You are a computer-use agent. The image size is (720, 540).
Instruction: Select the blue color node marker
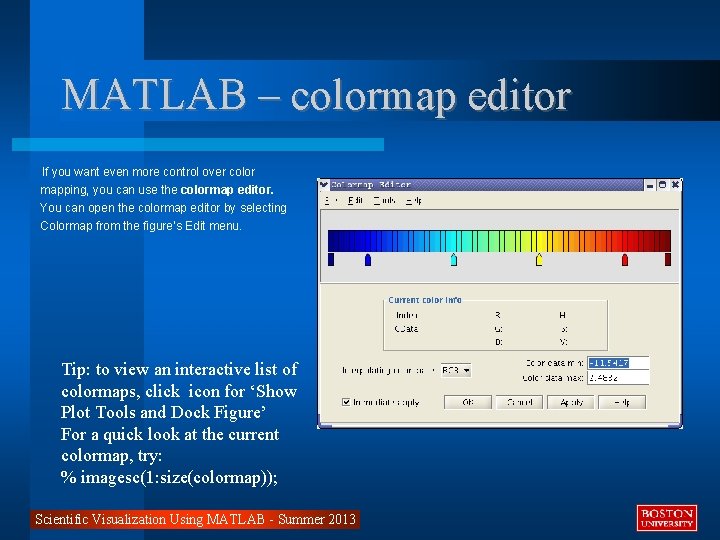pyautogui.click(x=368, y=259)
